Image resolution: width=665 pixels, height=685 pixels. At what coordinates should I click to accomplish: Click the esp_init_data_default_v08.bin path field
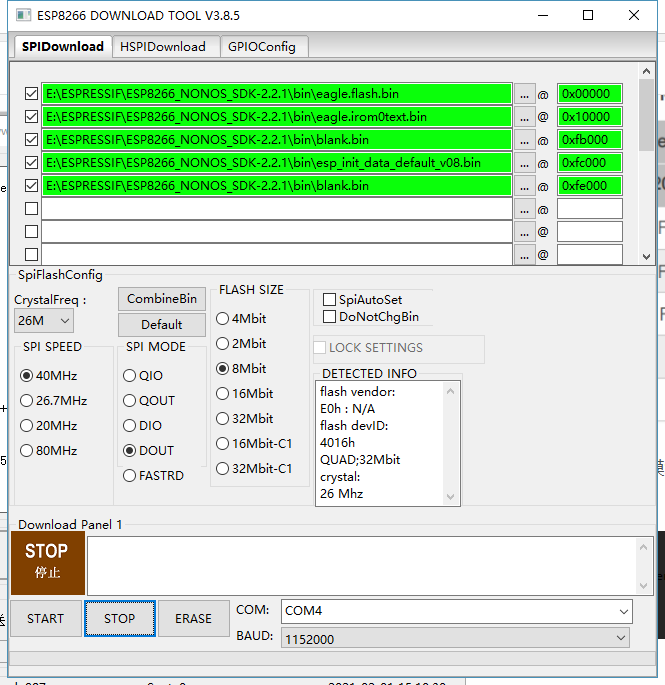point(277,163)
